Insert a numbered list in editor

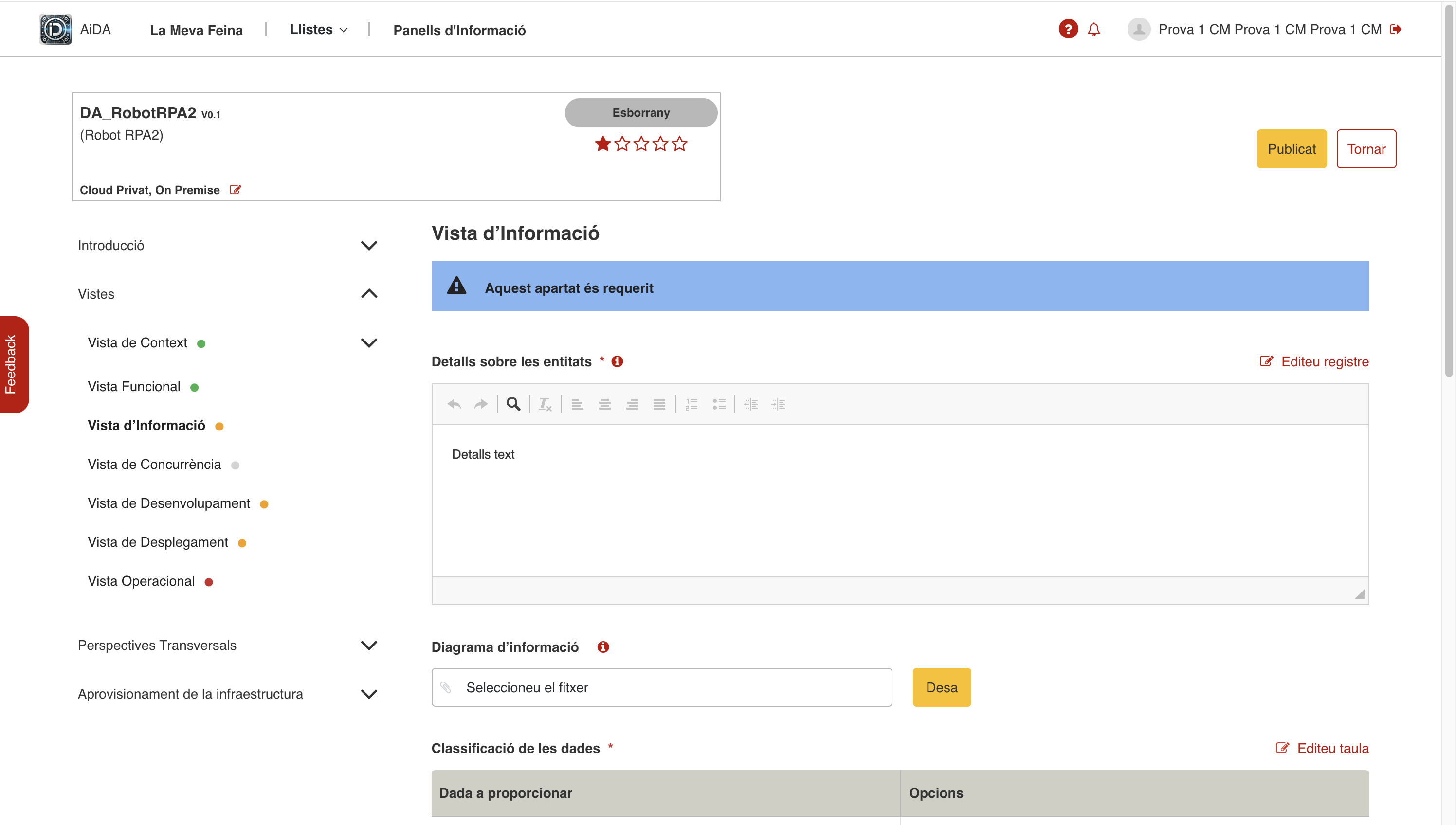click(x=691, y=404)
